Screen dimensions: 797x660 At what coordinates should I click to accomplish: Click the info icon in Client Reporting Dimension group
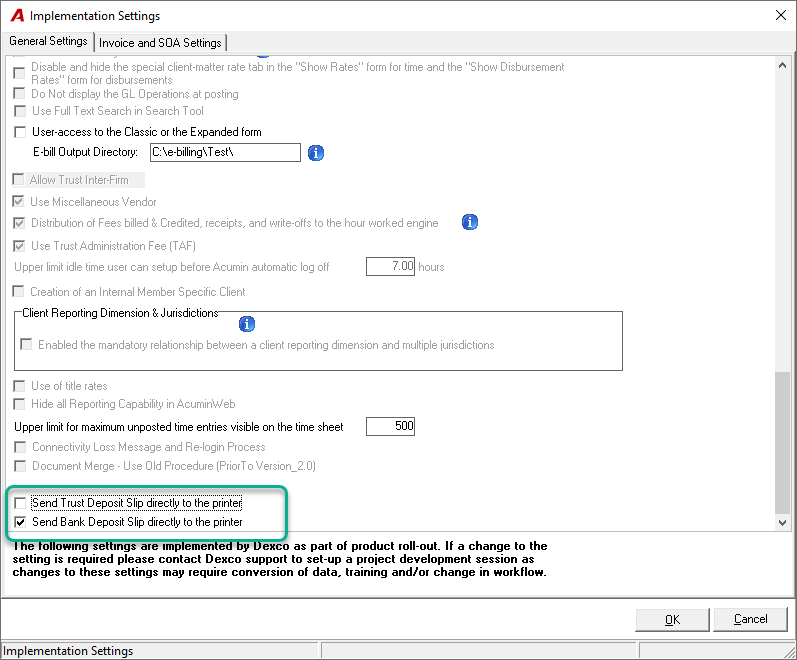[x=247, y=324]
